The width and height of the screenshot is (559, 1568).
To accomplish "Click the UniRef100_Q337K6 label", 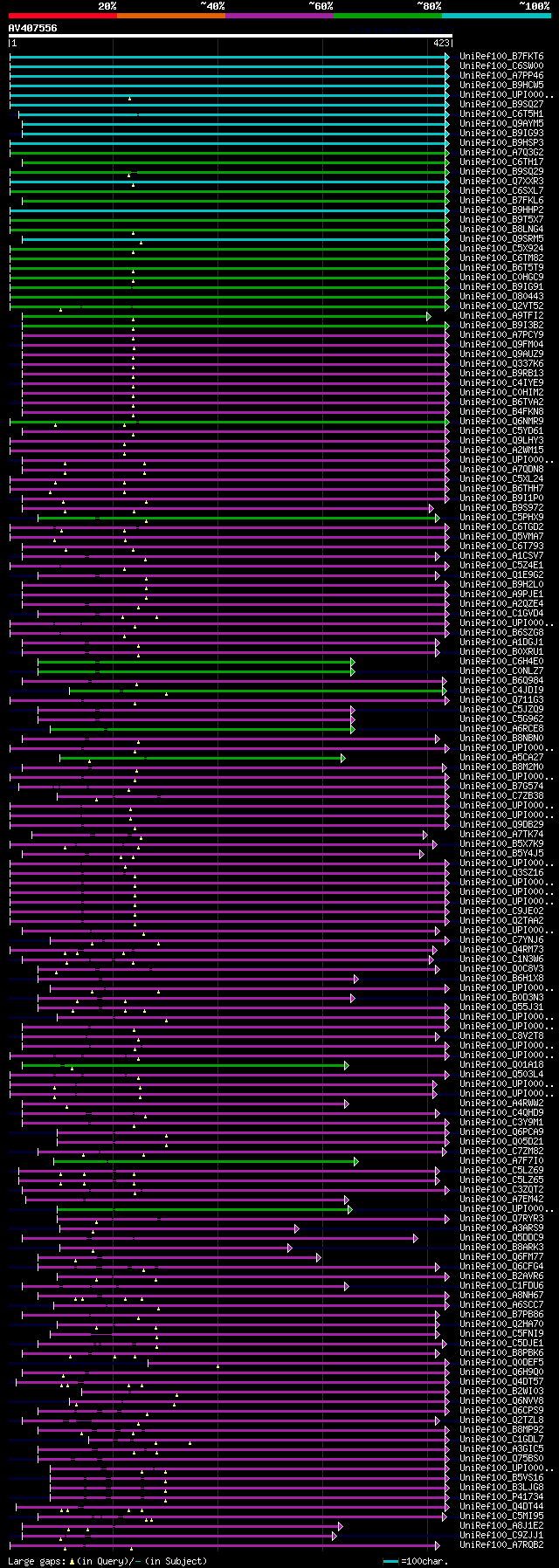I will pyautogui.click(x=501, y=363).
